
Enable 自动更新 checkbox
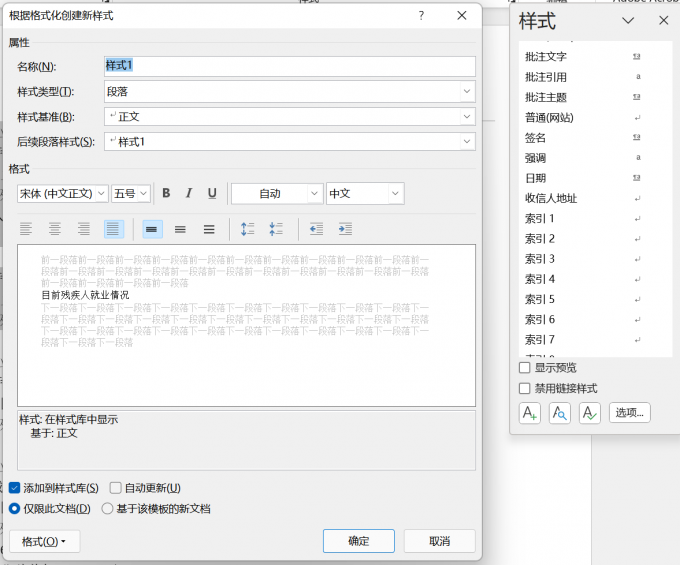pos(115,488)
